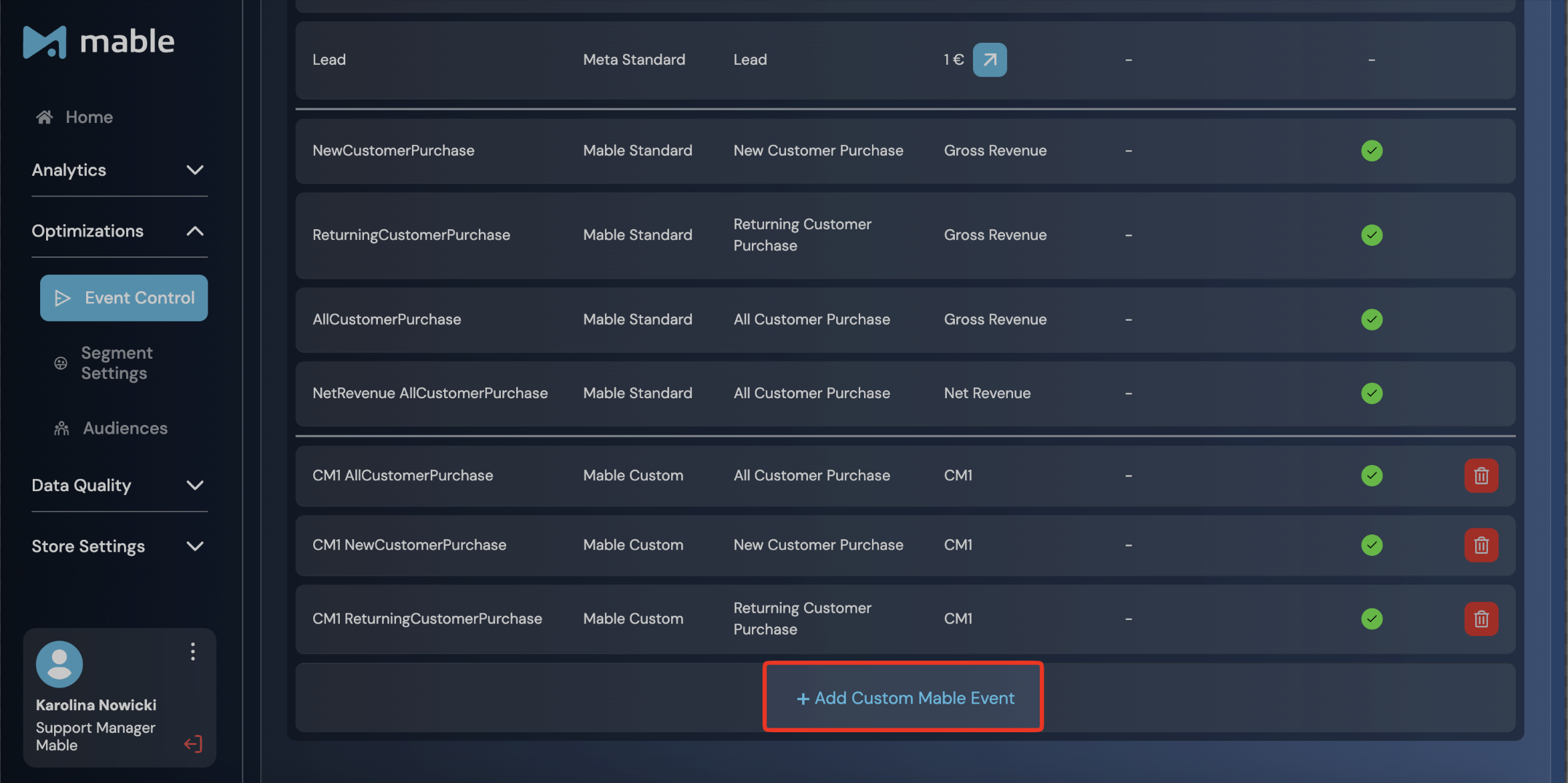Image resolution: width=1568 pixels, height=783 pixels.
Task: Click the Segment Settings icon
Action: [x=61, y=363]
